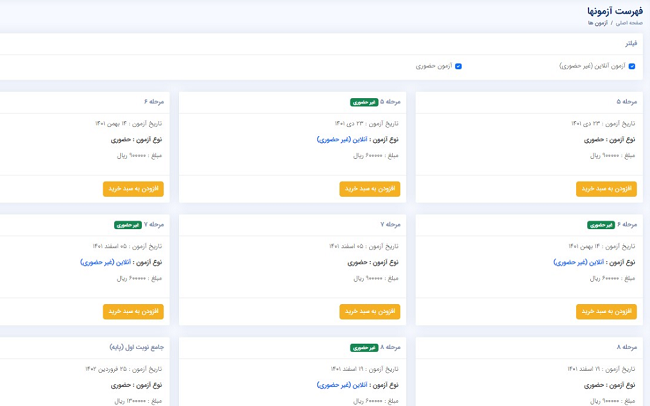The image size is (650, 406).
Task: Uncheck the آزمون آنلاین (غیر حضوری) filter checkbox
Action: coord(631,66)
